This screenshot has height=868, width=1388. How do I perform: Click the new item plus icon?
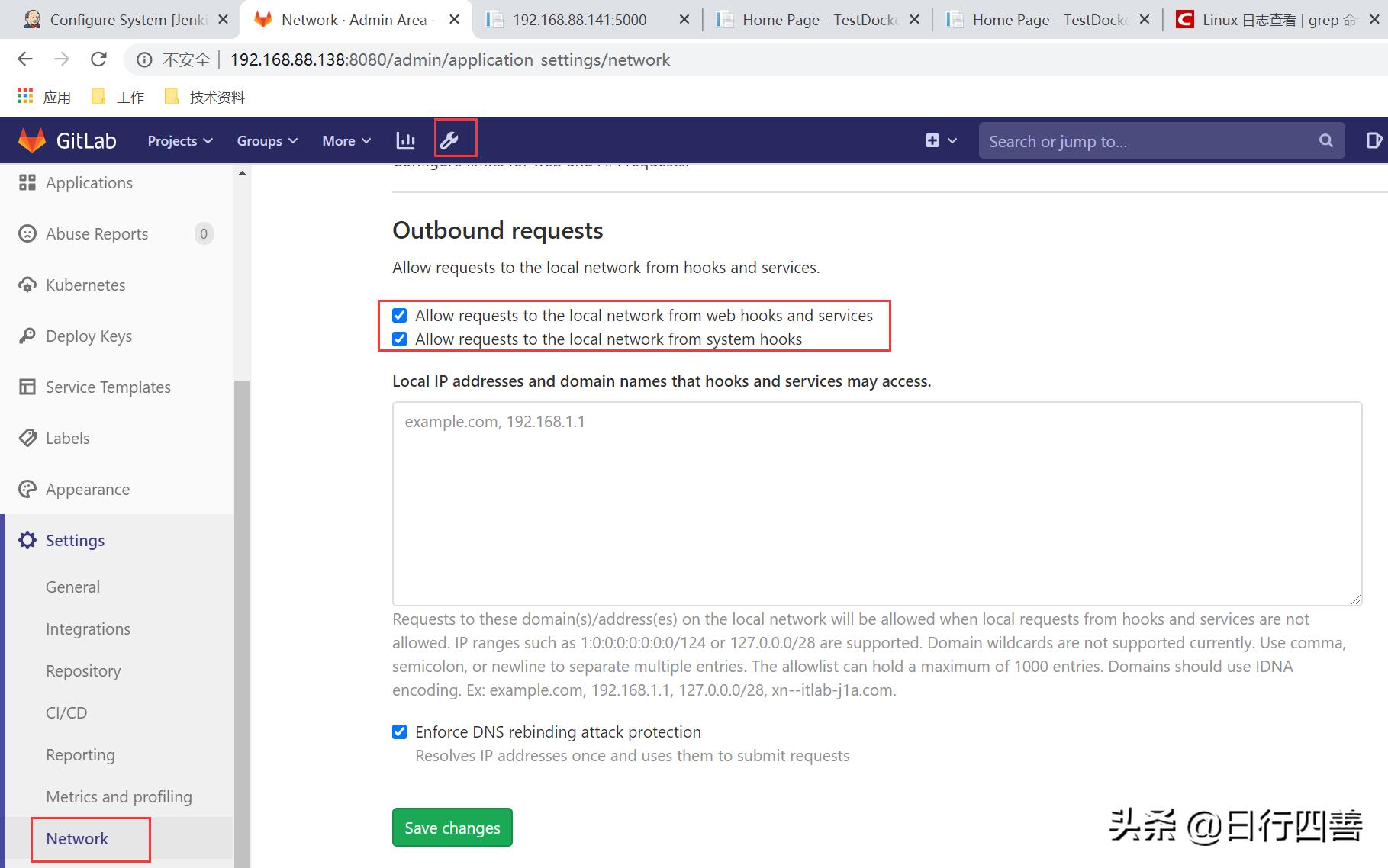[x=932, y=140]
